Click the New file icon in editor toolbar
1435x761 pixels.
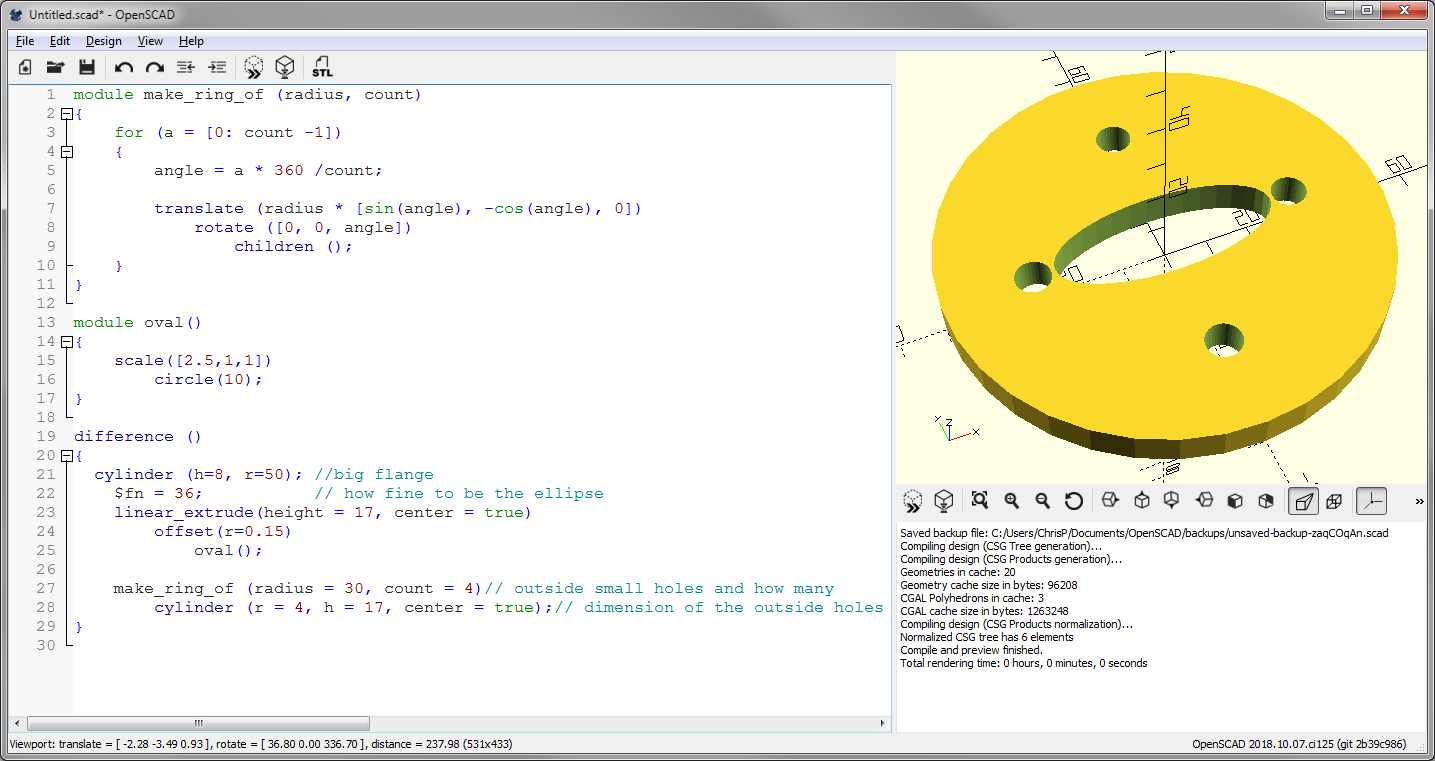click(x=26, y=67)
